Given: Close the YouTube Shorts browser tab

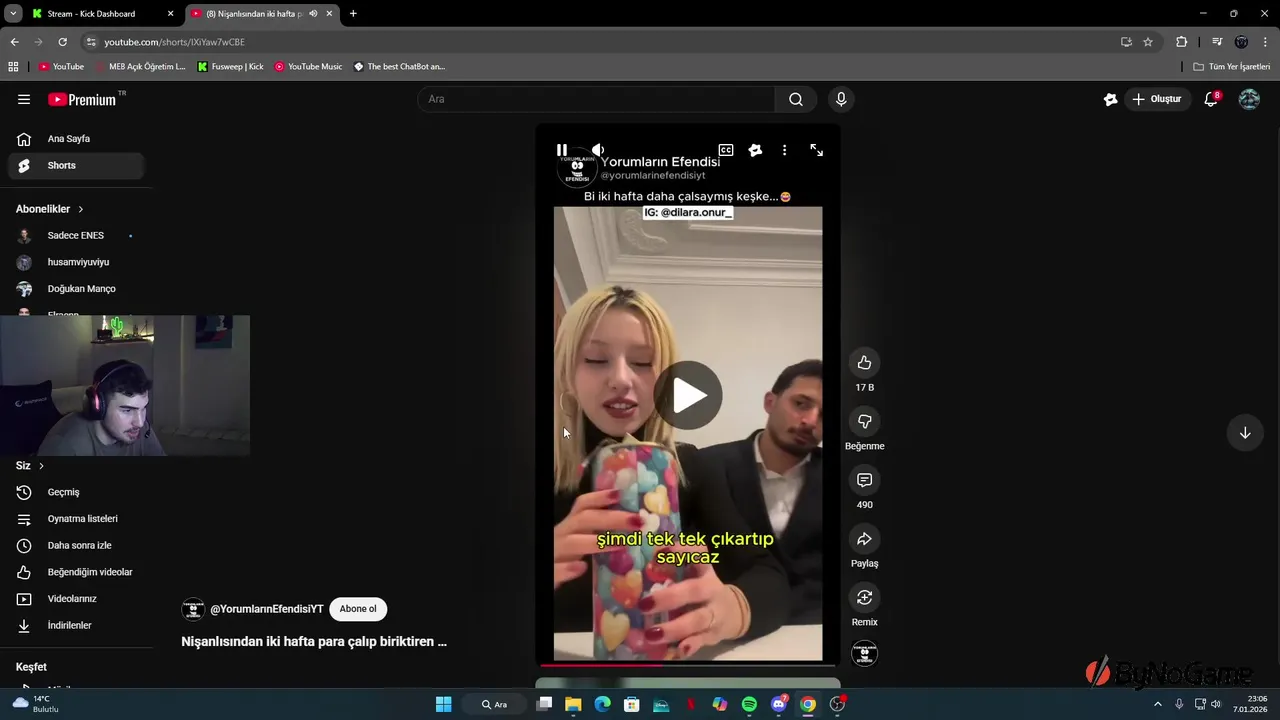Looking at the screenshot, I should (329, 14).
